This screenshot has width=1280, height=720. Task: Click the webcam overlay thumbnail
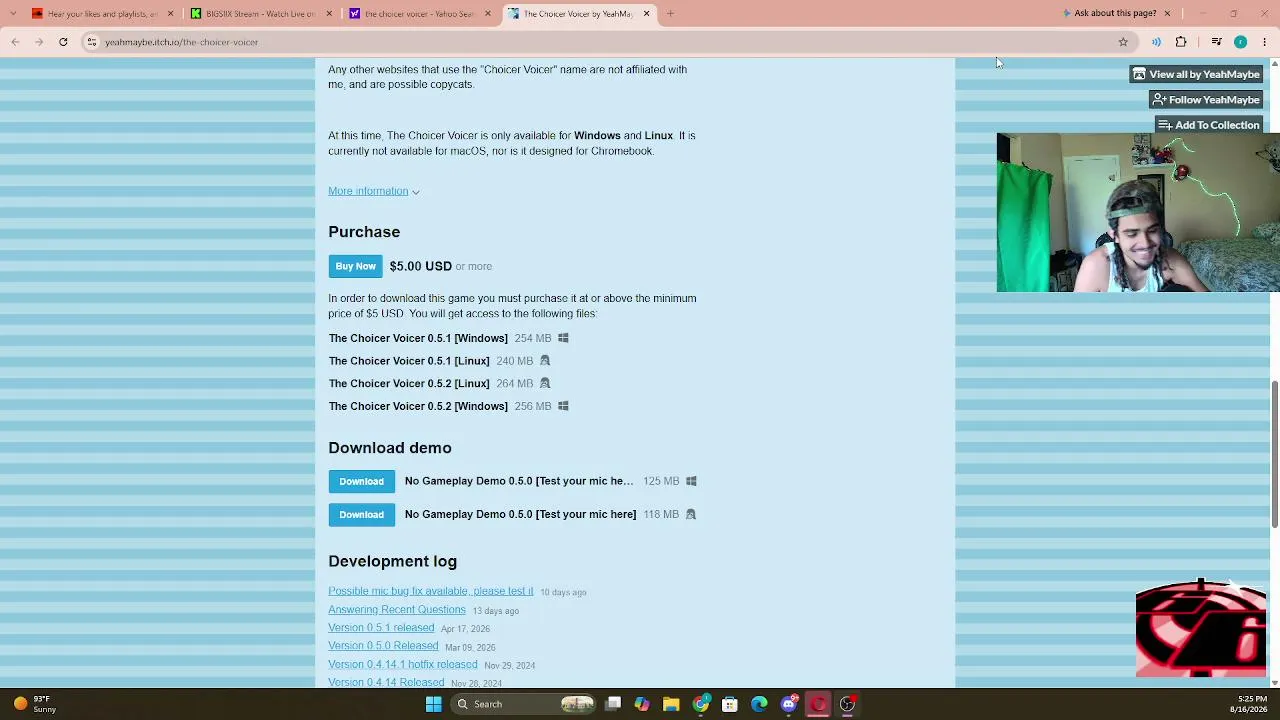tap(1138, 213)
